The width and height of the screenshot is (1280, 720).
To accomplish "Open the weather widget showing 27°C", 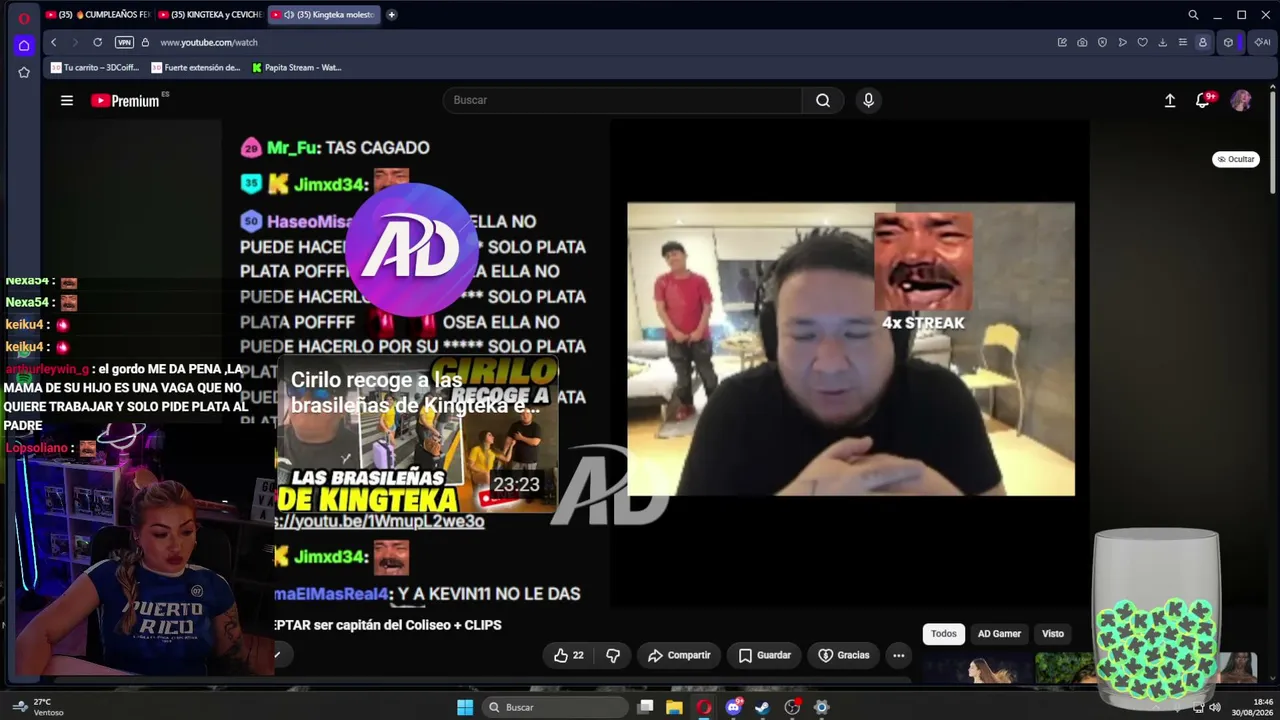I will 37,707.
